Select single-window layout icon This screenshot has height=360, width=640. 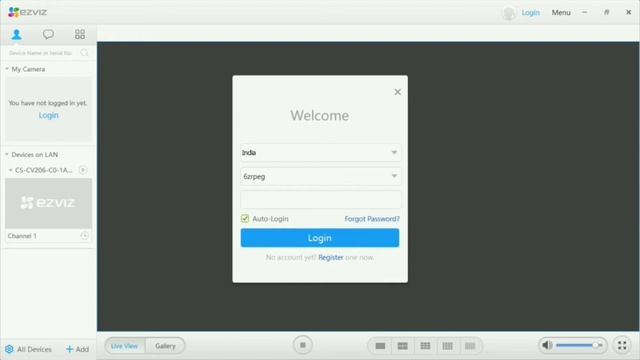point(380,346)
